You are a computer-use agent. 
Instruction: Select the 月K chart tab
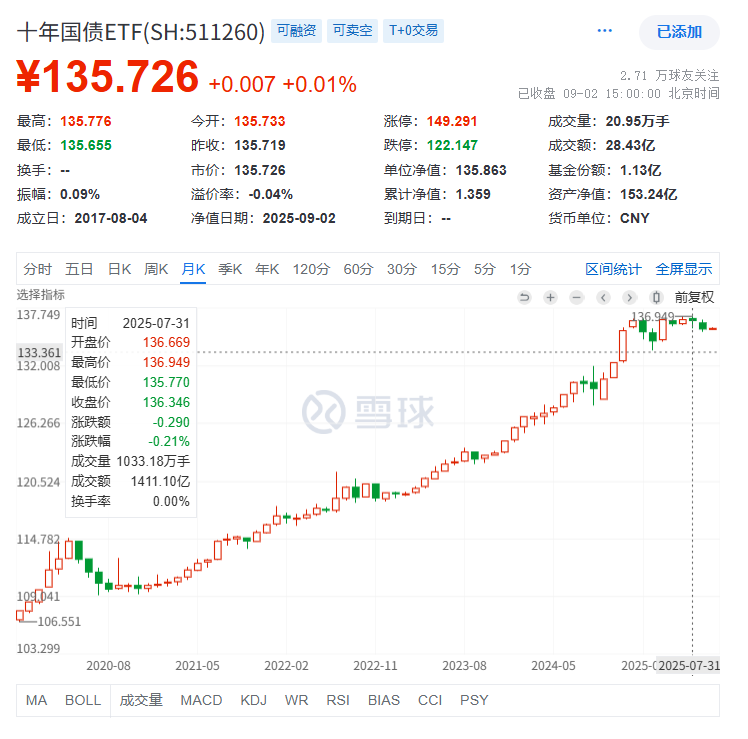[x=193, y=269]
